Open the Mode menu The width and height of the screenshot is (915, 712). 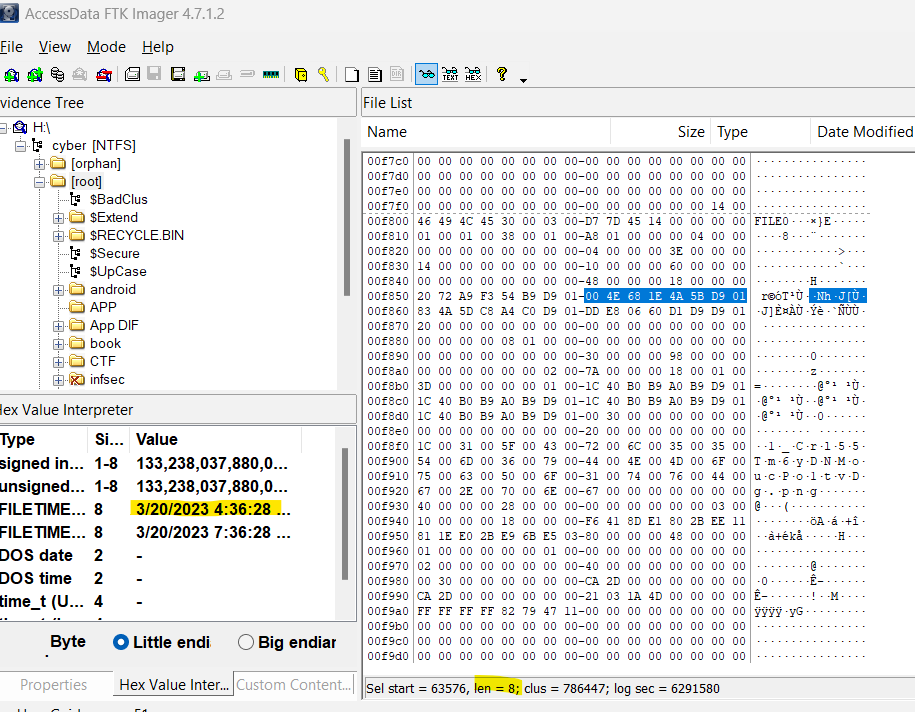106,47
